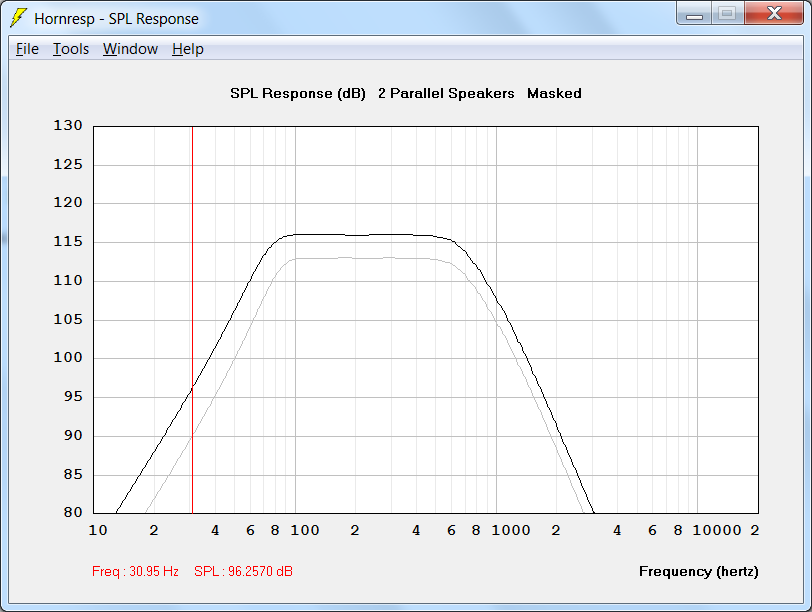Close the Hornresp SPL Response window
This screenshot has height=612, width=812.
coord(774,13)
